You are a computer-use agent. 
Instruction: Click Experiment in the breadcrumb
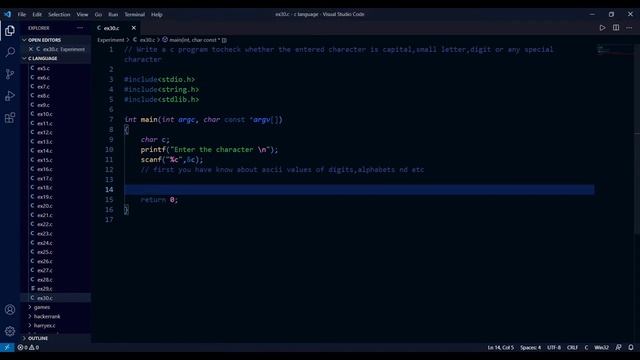(111, 40)
